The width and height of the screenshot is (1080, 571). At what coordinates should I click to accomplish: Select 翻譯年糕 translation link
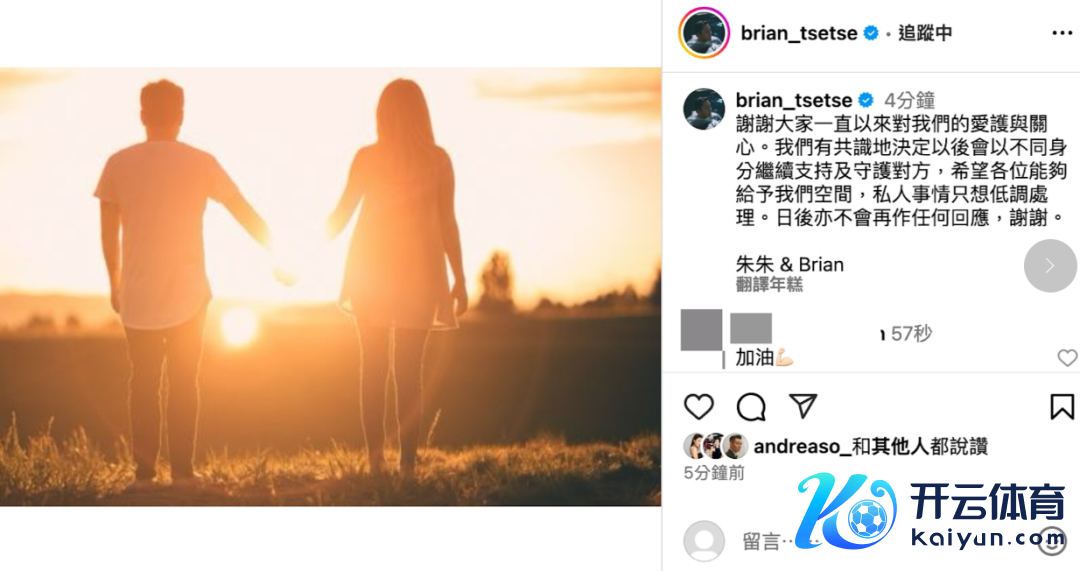click(x=769, y=284)
